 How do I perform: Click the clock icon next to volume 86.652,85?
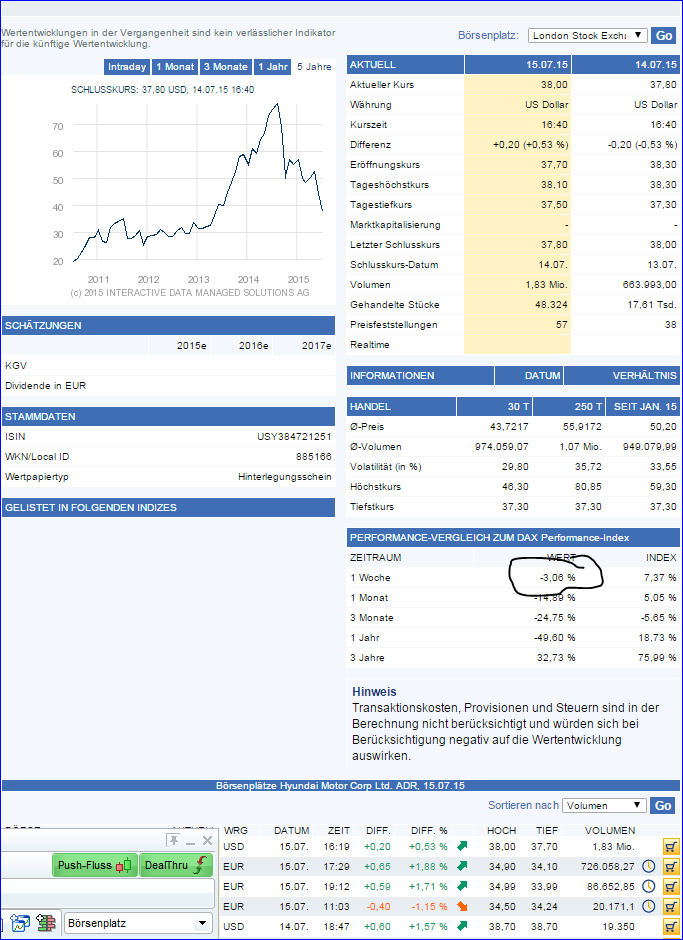pos(648,885)
